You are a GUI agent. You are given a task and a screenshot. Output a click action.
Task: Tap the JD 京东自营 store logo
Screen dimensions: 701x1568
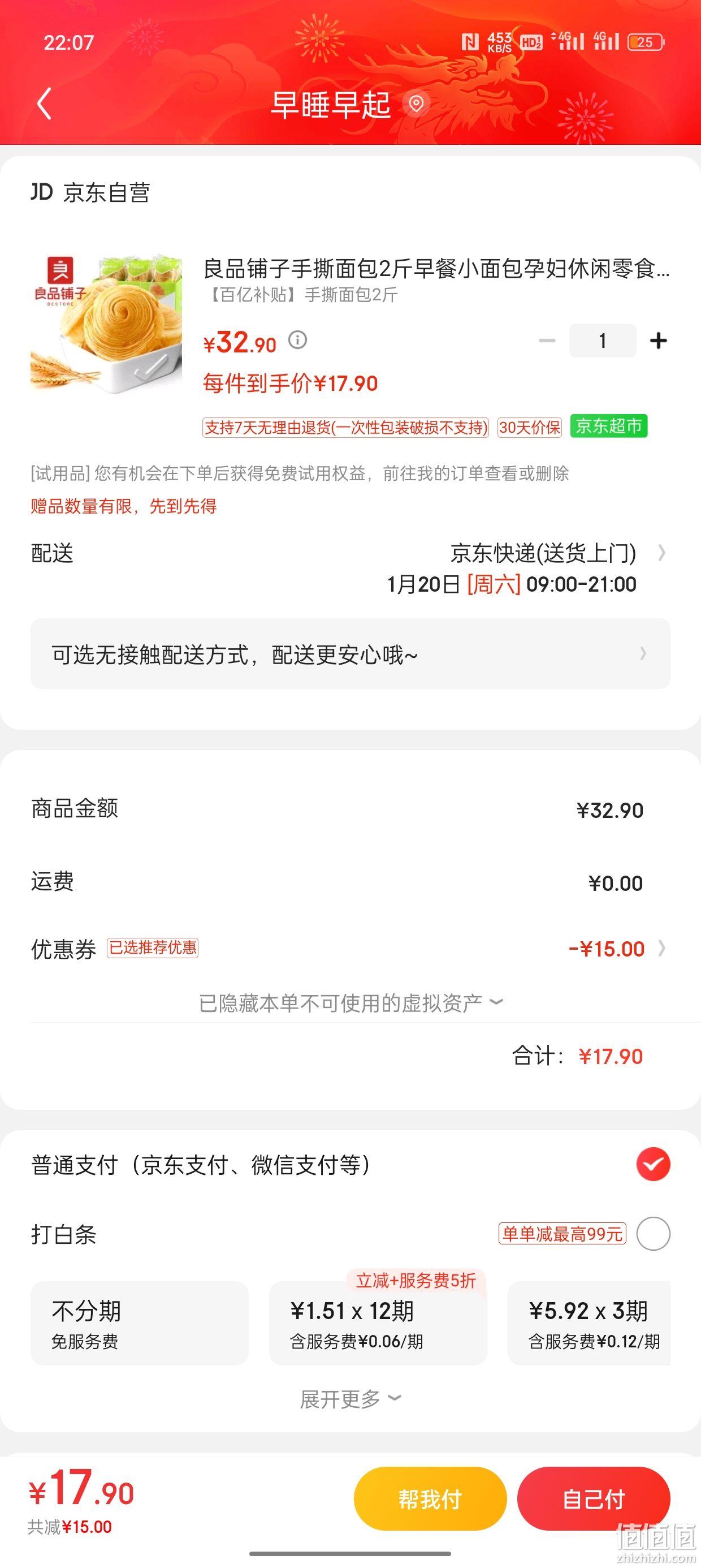[90, 192]
